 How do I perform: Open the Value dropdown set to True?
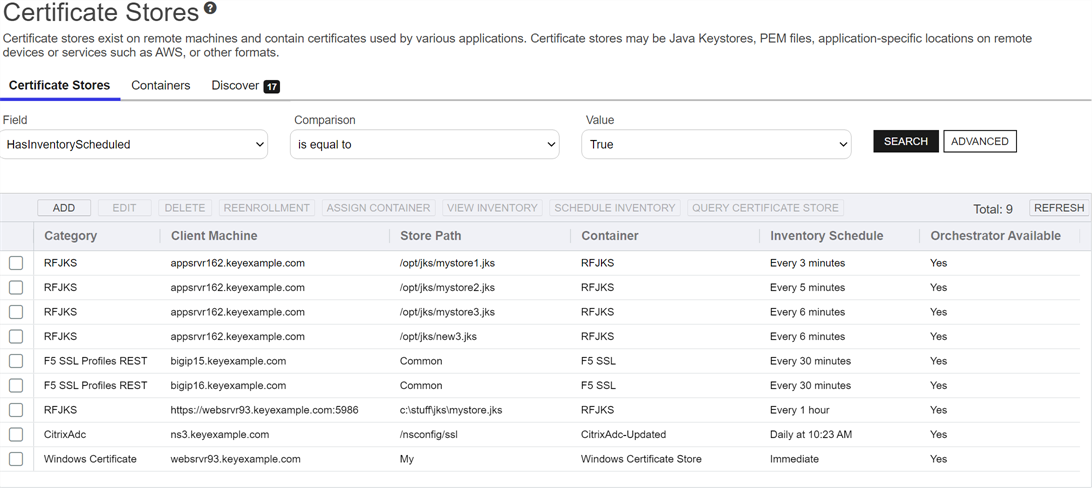pyautogui.click(x=716, y=144)
